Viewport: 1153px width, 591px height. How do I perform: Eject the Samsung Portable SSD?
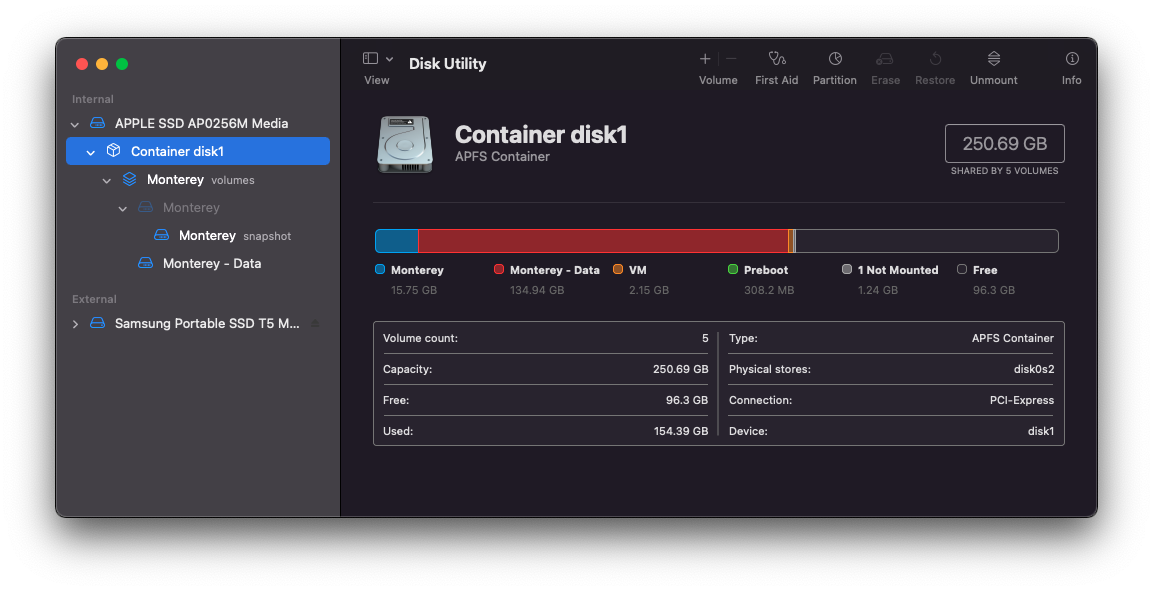[x=315, y=323]
